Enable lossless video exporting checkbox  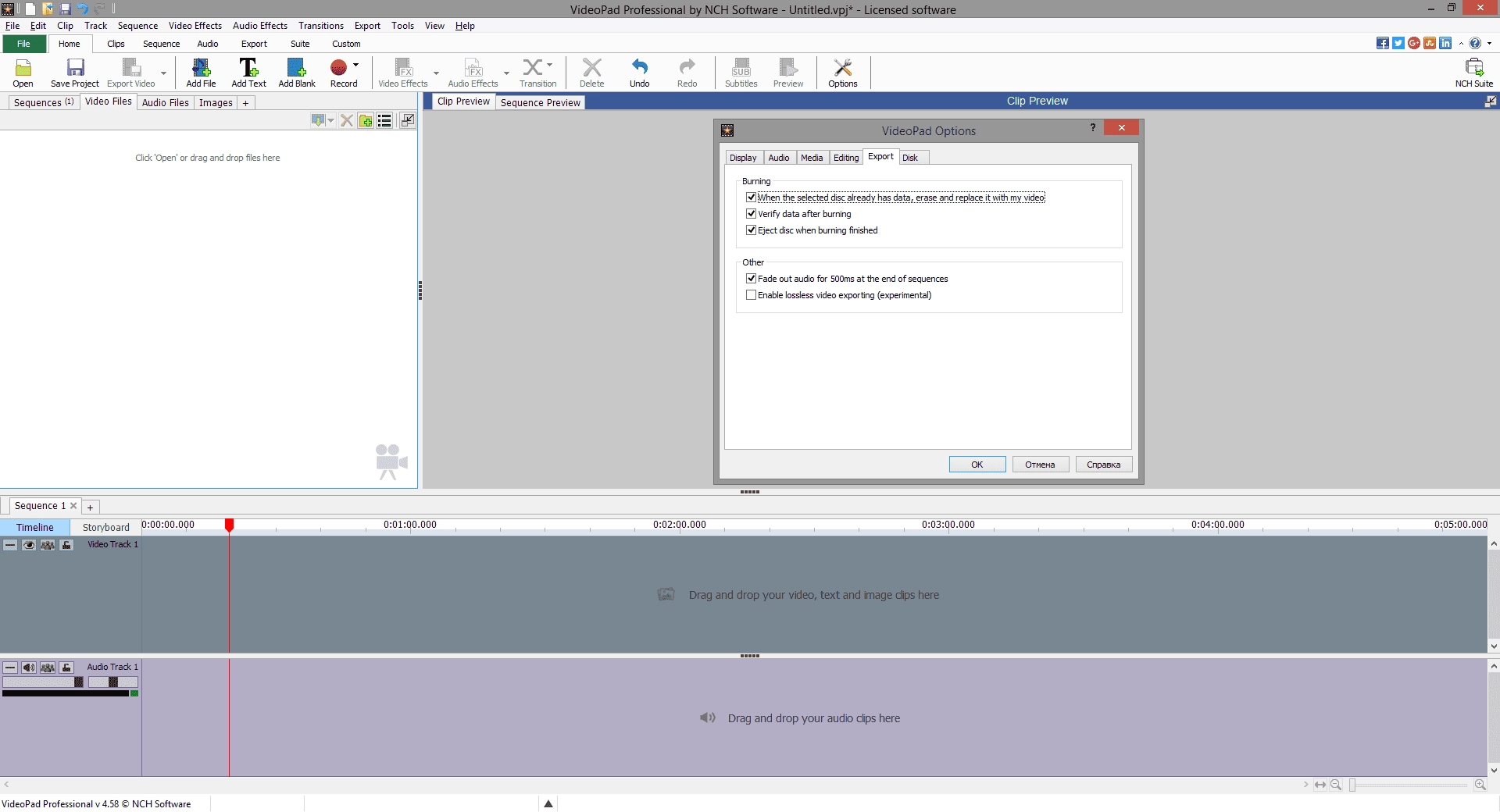click(x=751, y=295)
